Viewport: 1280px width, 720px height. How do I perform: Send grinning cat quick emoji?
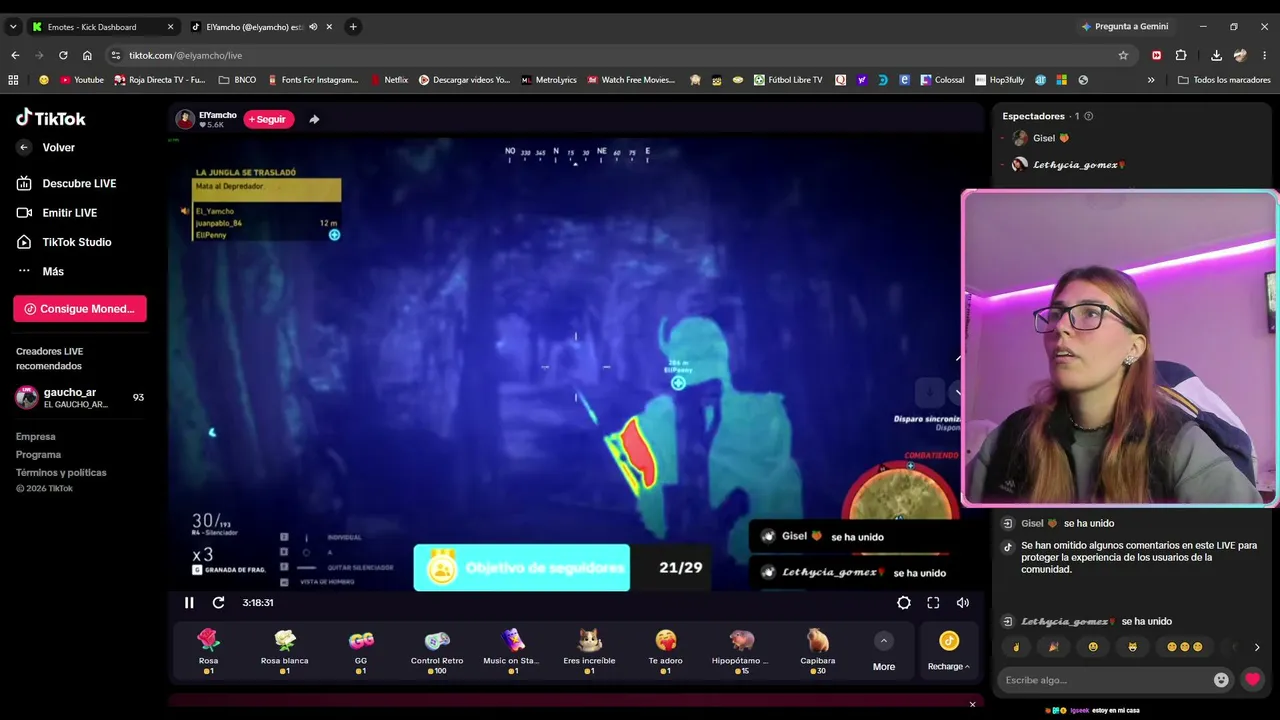point(1133,647)
